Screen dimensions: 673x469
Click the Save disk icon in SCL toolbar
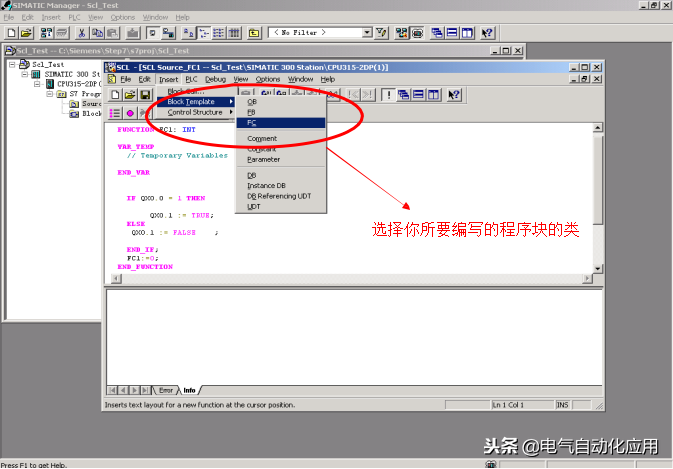click(145, 95)
